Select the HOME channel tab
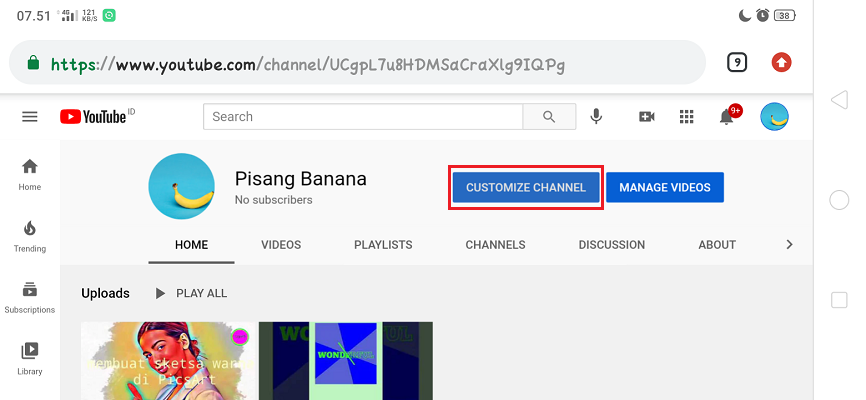This screenshot has height=400, width=866. (192, 245)
